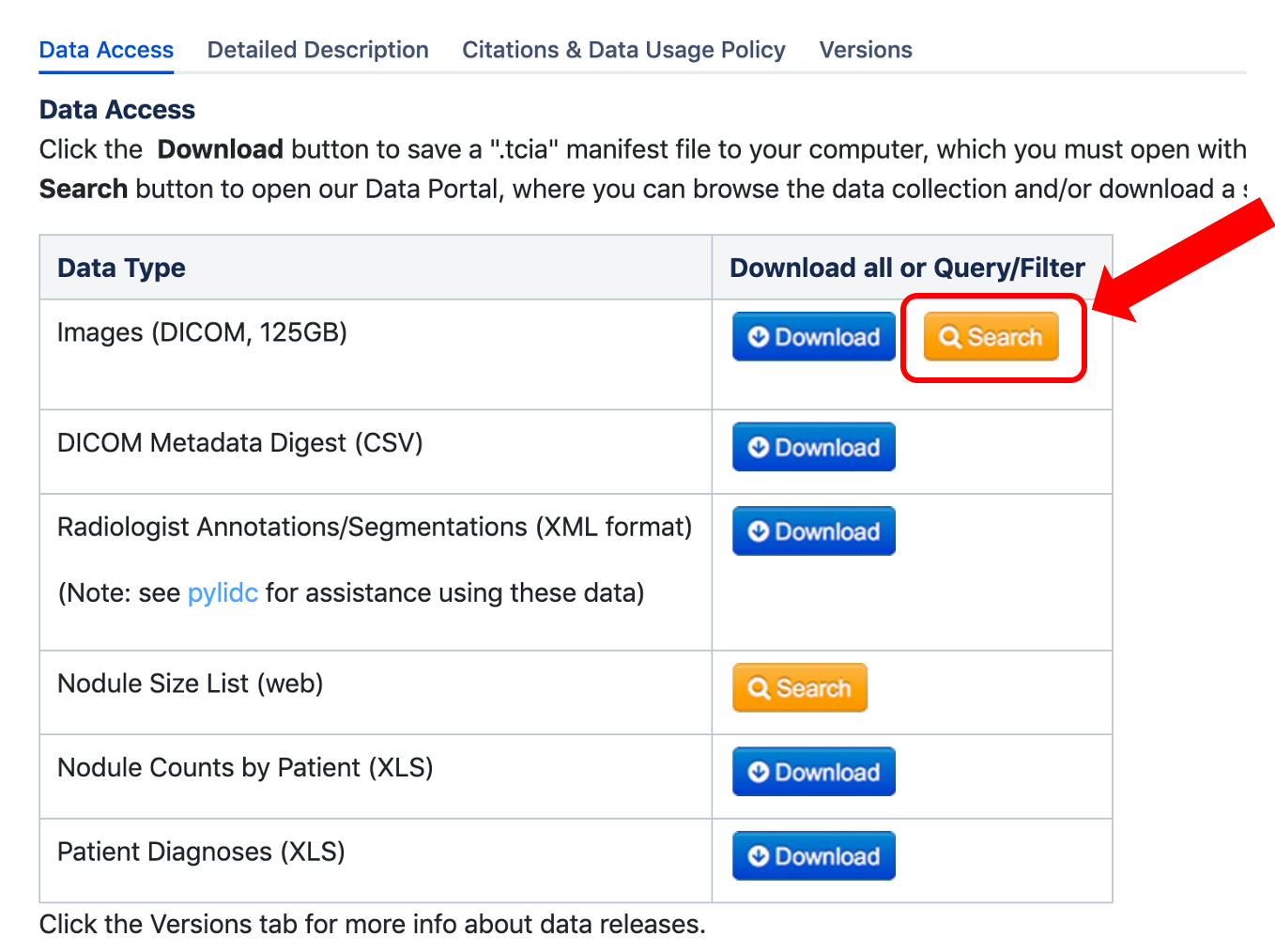The image size is (1275, 952).
Task: Click the download arrow icon on Images DICOM row
Action: coord(759,336)
